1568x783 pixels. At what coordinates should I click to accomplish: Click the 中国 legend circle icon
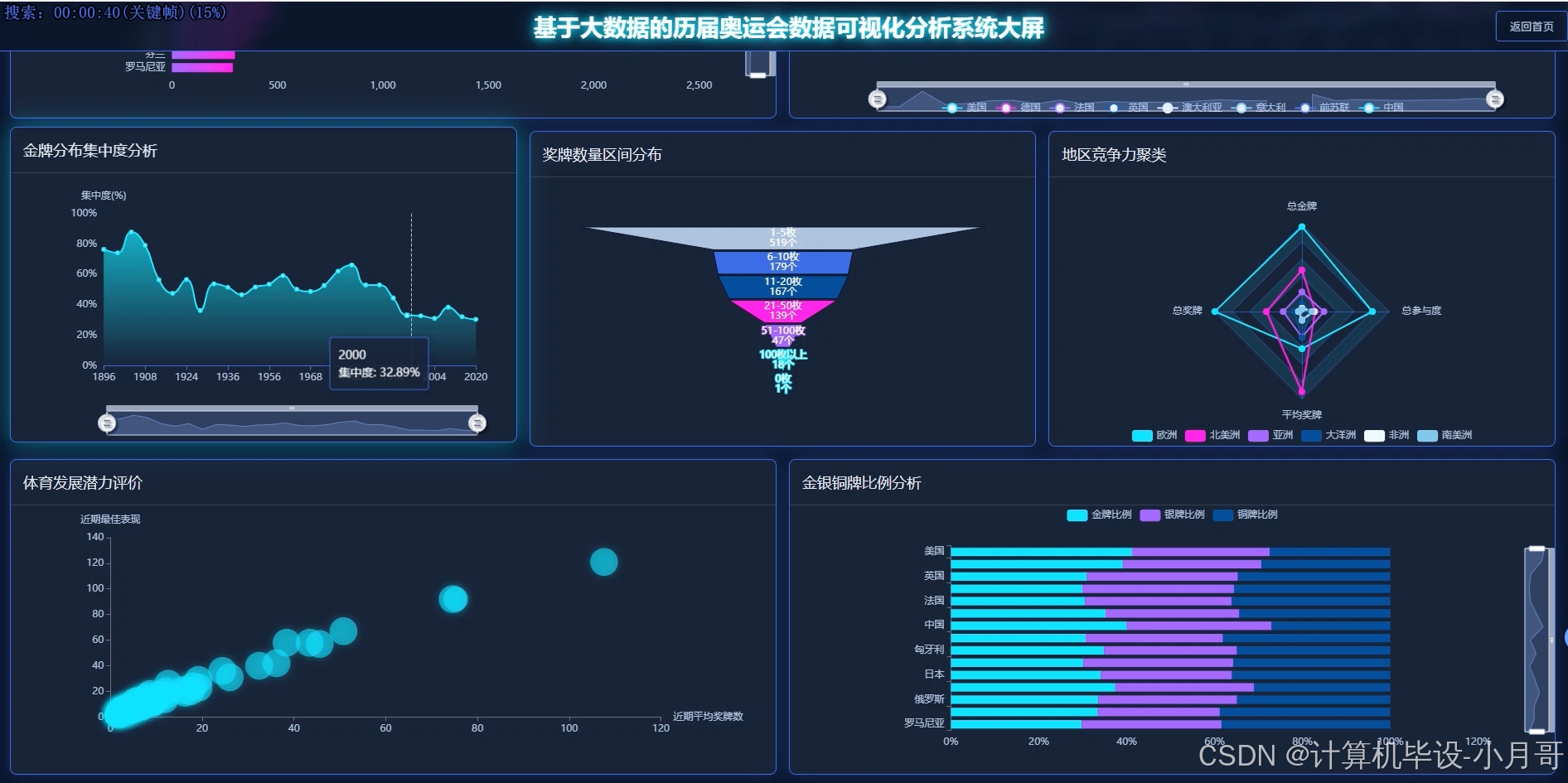[x=1369, y=107]
